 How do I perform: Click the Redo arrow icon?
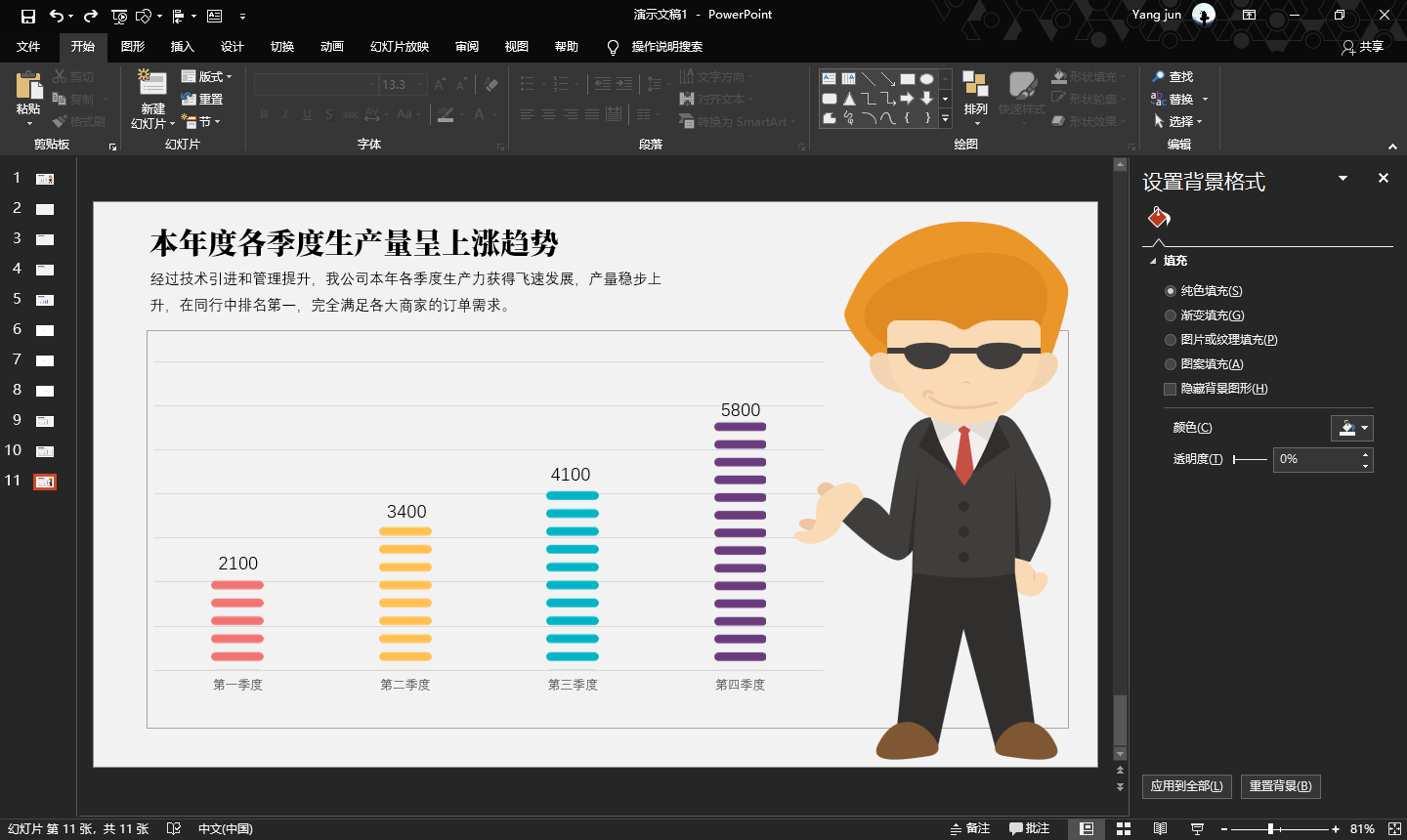click(x=91, y=16)
